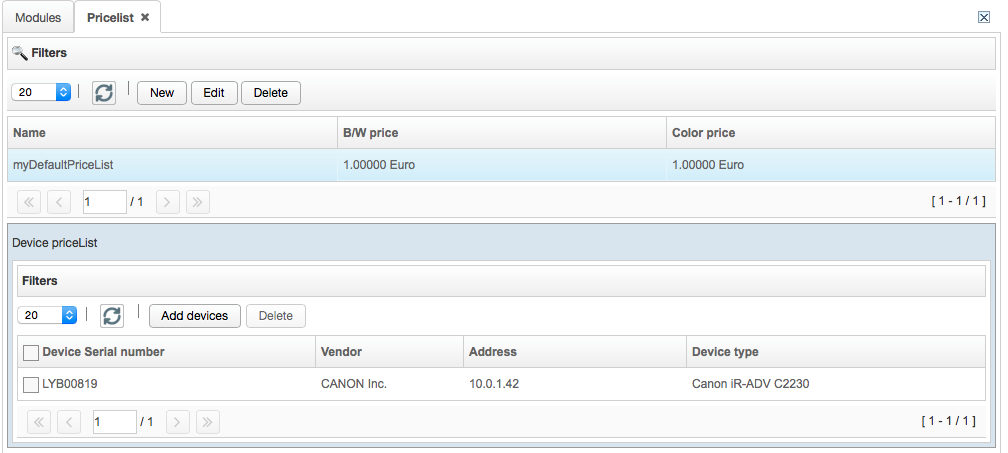1008x453 pixels.
Task: Click the page number field in pricelist pager
Action: (x=105, y=202)
